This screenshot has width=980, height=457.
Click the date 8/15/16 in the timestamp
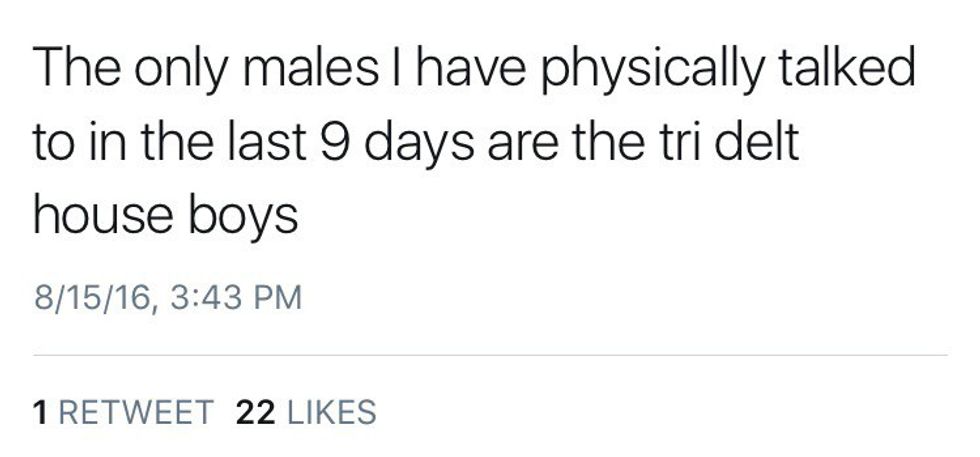[88, 297]
